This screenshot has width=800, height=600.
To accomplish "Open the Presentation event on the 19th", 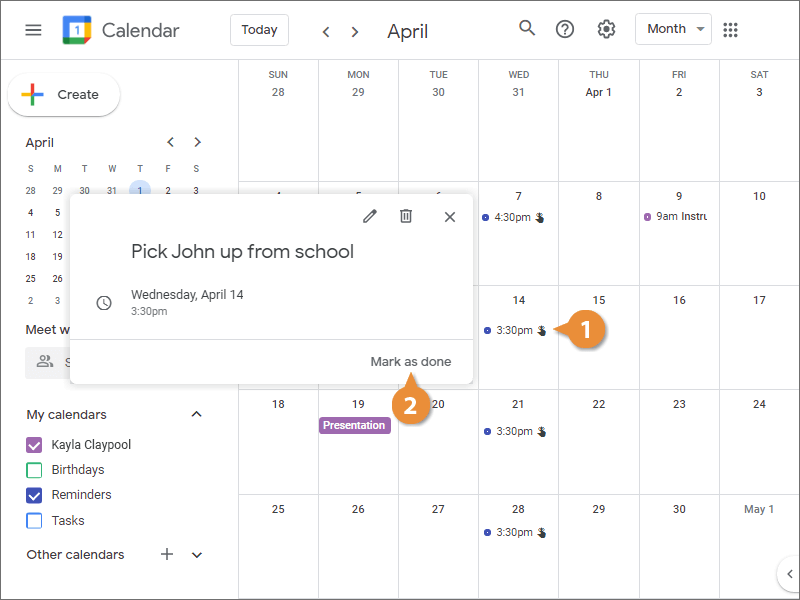I will click(355, 425).
